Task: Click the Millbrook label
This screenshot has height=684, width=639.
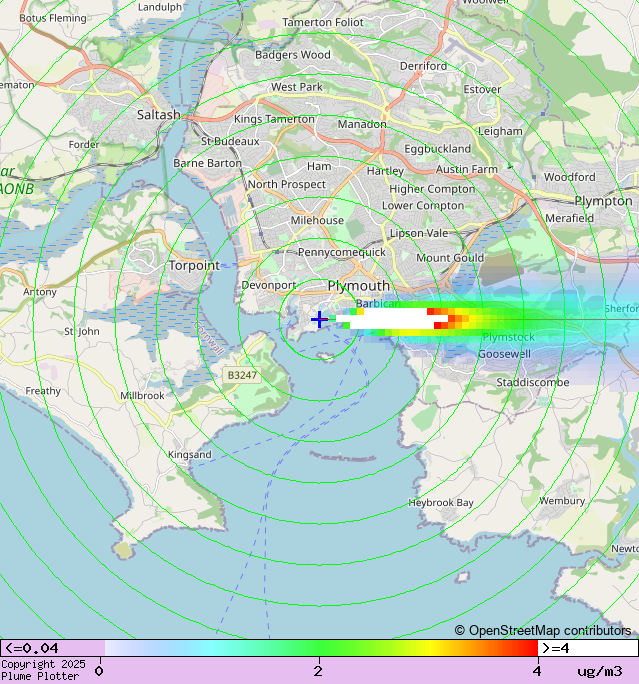Action: [x=142, y=396]
